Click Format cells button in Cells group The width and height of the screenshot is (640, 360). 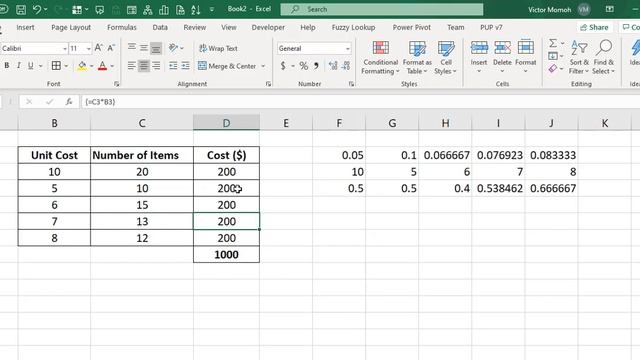pyautogui.click(x=526, y=56)
